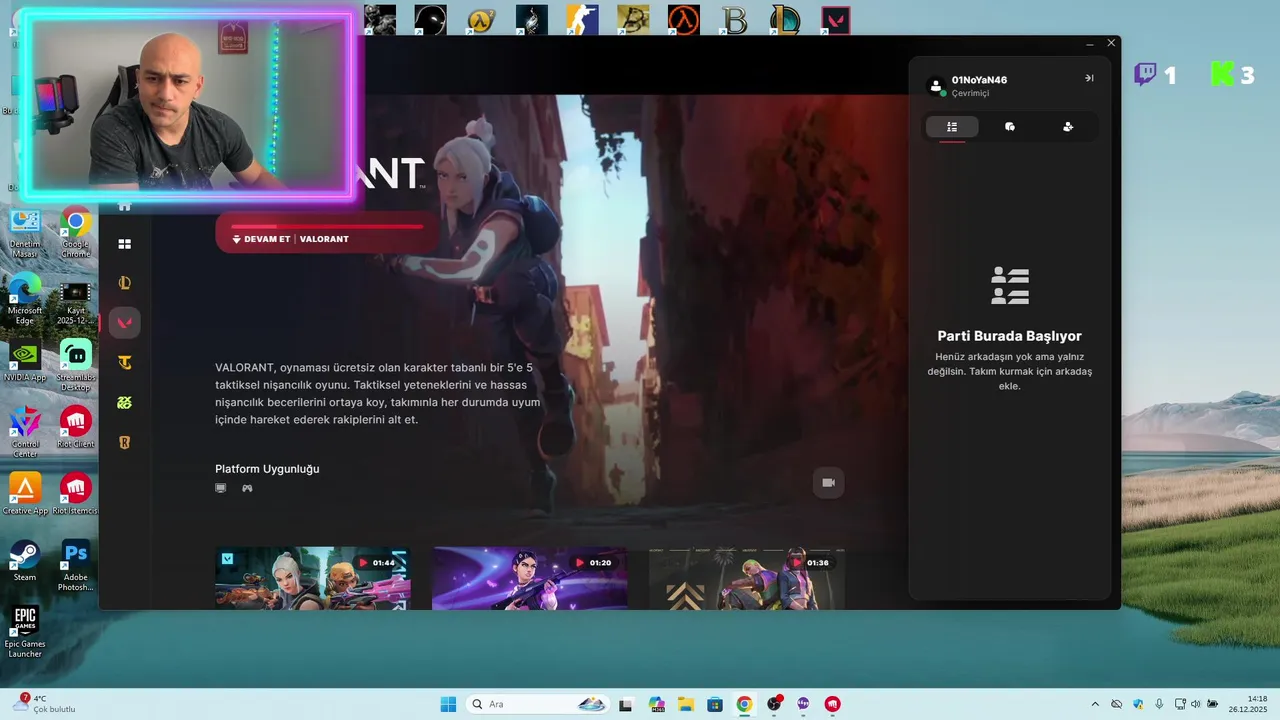The height and width of the screenshot is (720, 1280).
Task: Open Riot Client desktop shortcut
Action: tap(75, 428)
